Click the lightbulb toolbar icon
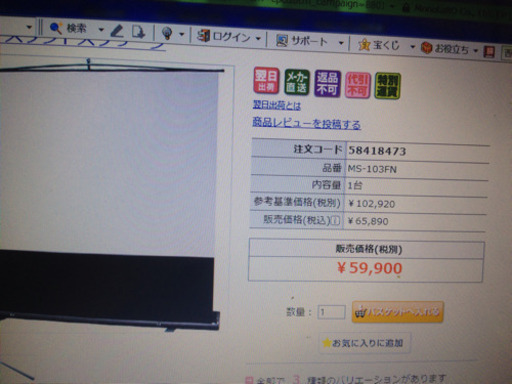The height and width of the screenshot is (384, 512). pos(167,33)
